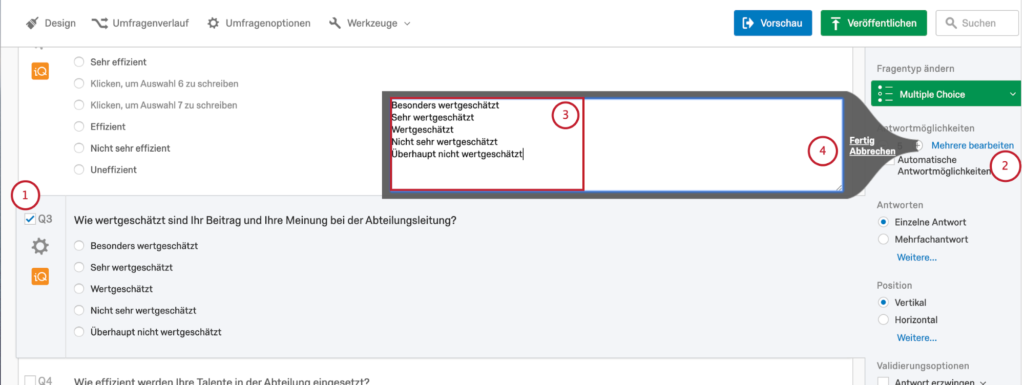Select 'Sehr wertgeschätzt' radio in Q3
The width and height of the screenshot is (1024, 385).
pyautogui.click(x=79, y=268)
